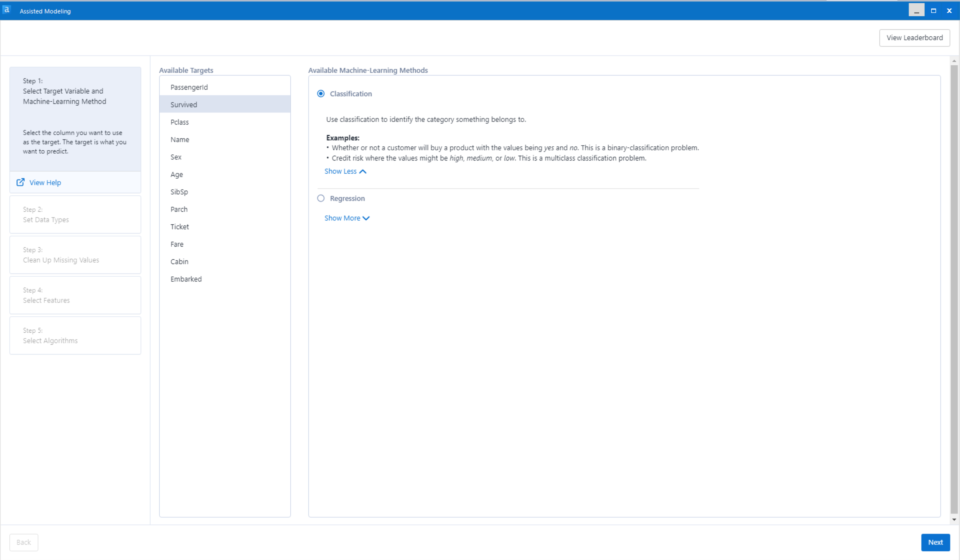The image size is (960, 560).
Task: Click the scrollbar up arrow
Action: [954, 61]
